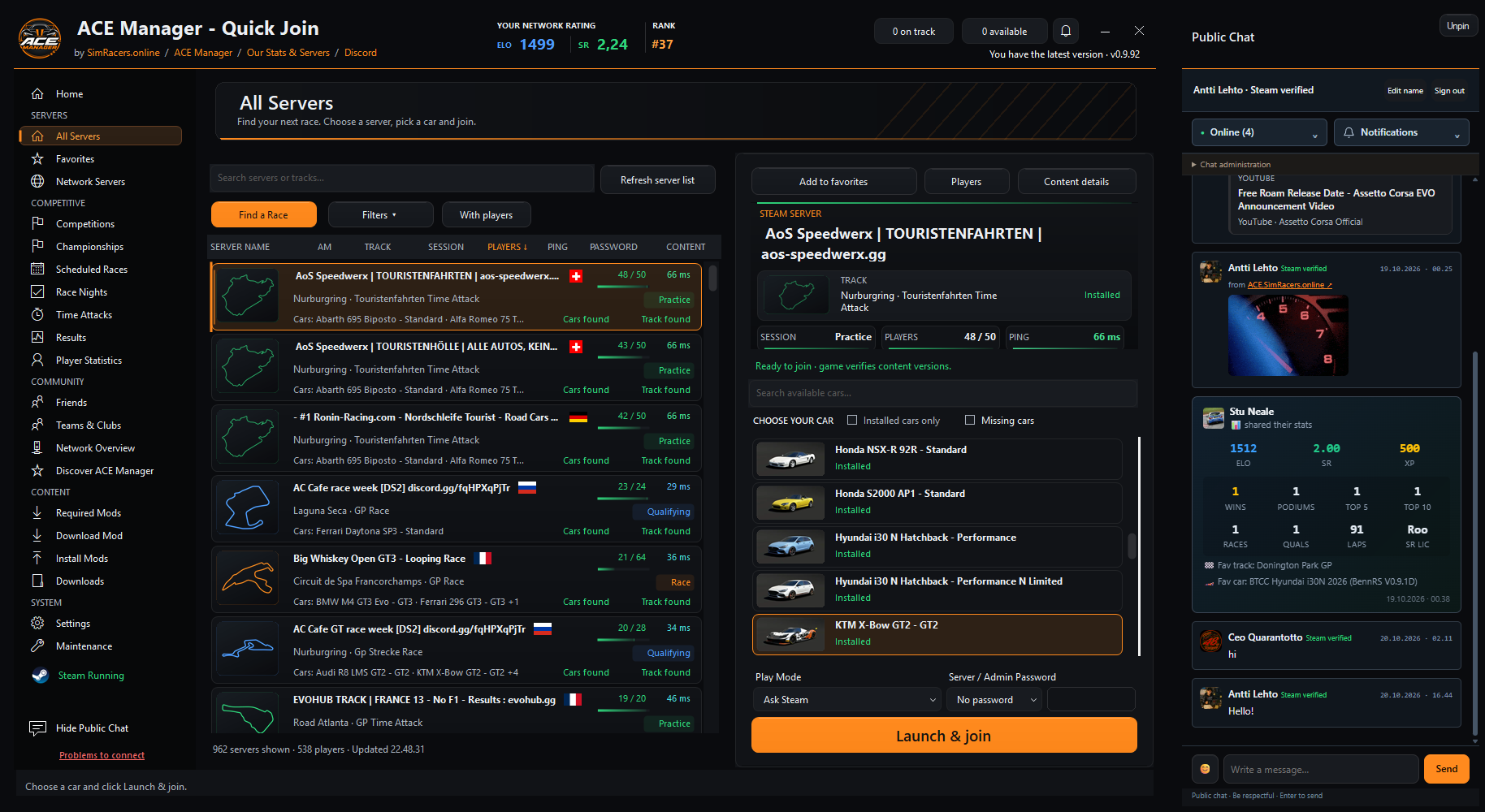Open Required Mods download icon

[x=37, y=512]
